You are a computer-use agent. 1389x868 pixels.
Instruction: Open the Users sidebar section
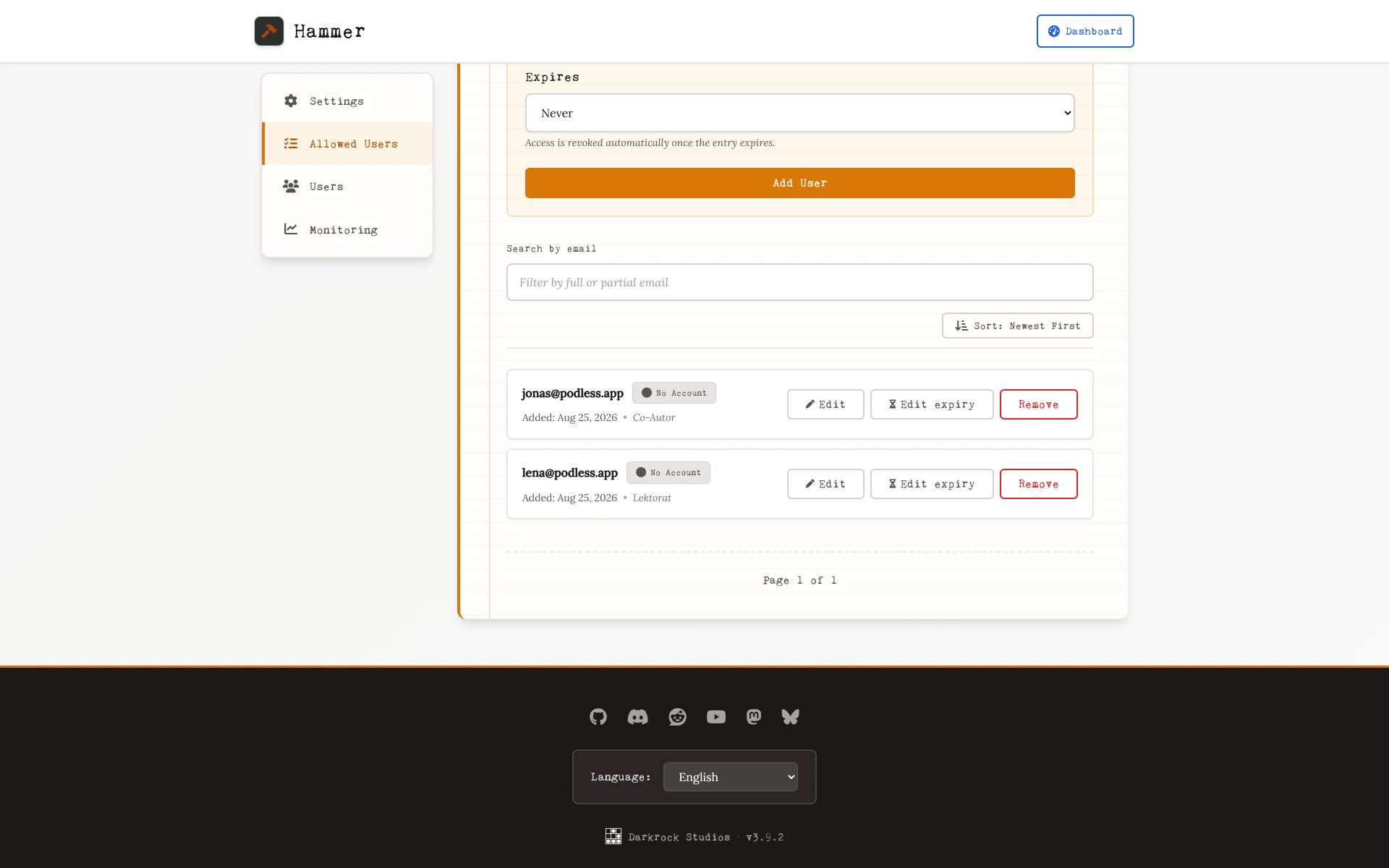[x=347, y=186]
